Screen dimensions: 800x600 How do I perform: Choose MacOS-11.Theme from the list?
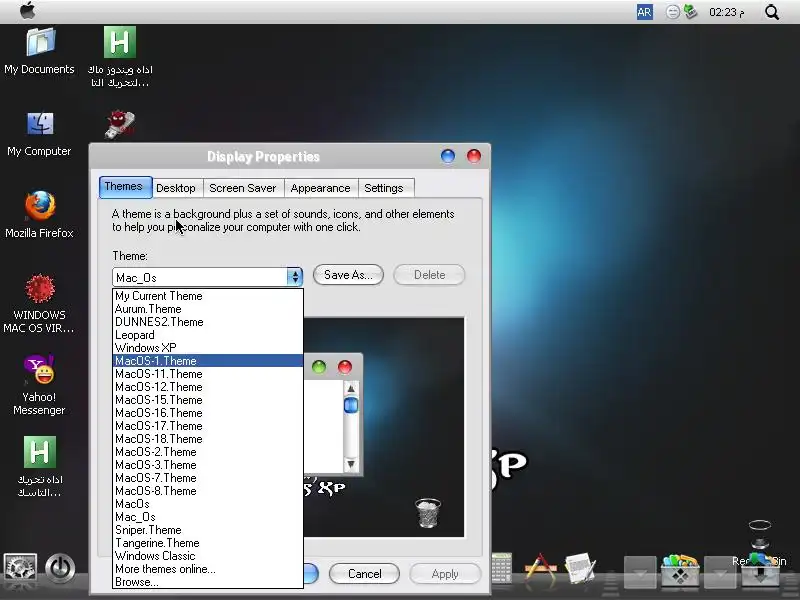tap(208, 374)
